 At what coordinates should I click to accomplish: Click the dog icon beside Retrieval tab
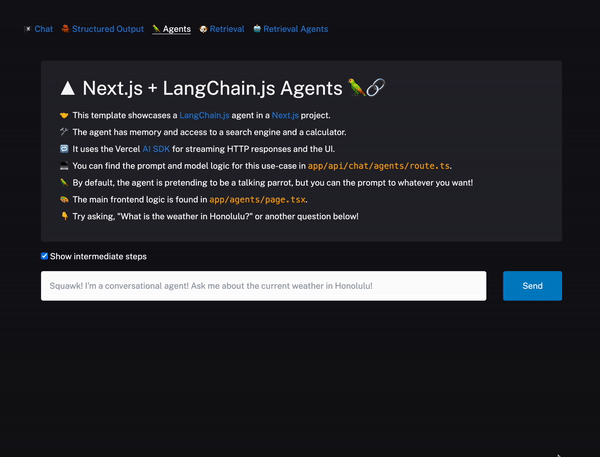[x=203, y=29]
